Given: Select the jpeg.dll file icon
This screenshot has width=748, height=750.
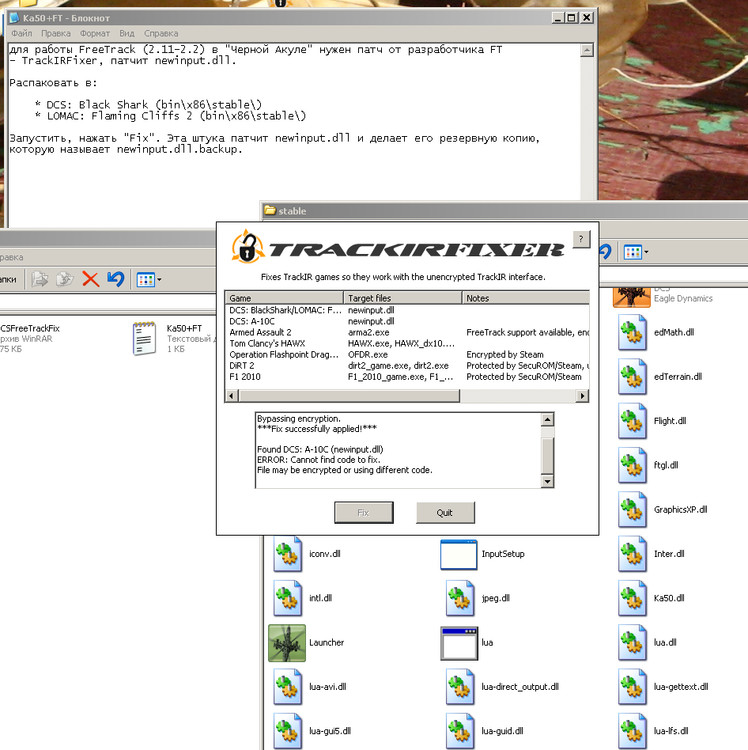Looking at the screenshot, I should [x=460, y=598].
